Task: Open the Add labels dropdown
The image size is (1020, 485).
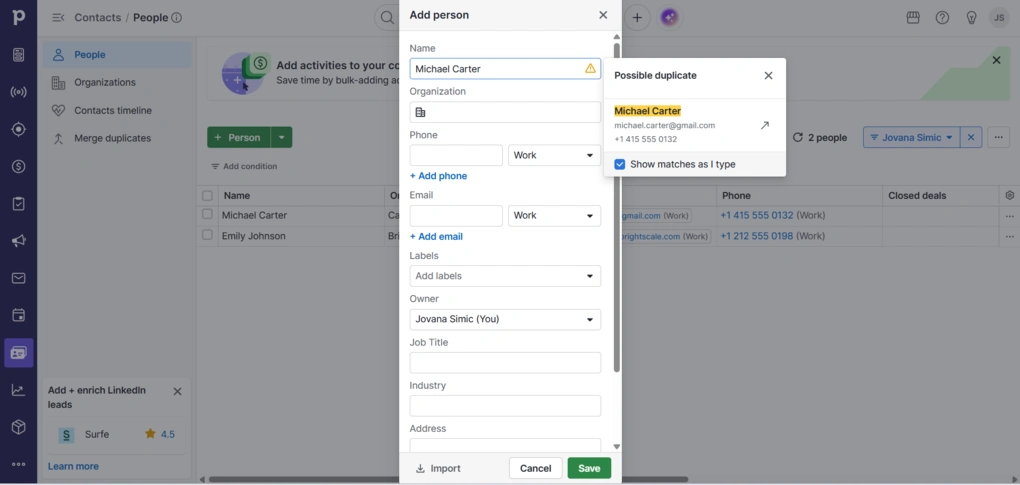Action: pyautogui.click(x=505, y=276)
